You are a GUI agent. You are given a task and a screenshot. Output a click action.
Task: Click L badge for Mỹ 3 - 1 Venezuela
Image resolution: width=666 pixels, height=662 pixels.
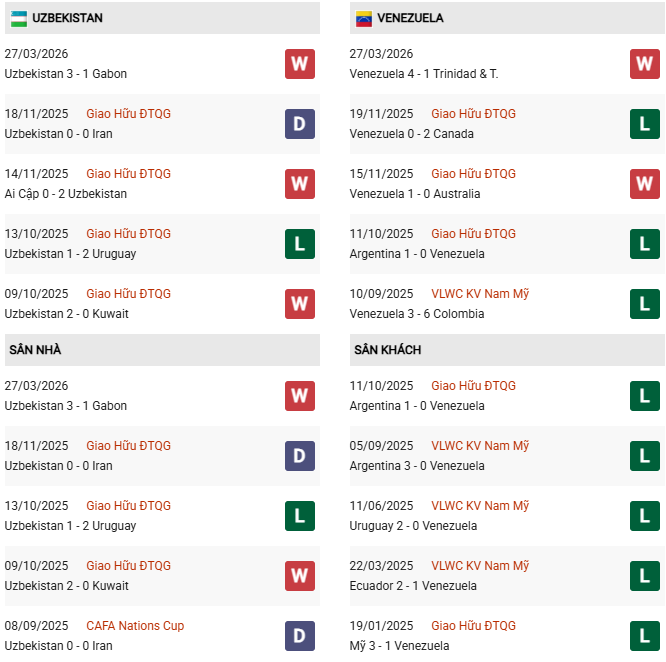[645, 636]
